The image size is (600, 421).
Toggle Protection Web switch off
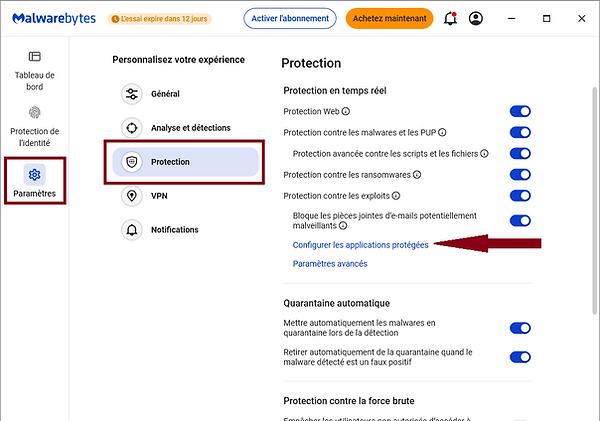tap(520, 111)
